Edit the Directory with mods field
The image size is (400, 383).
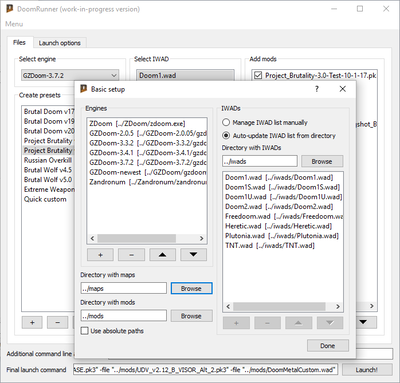pos(123,316)
